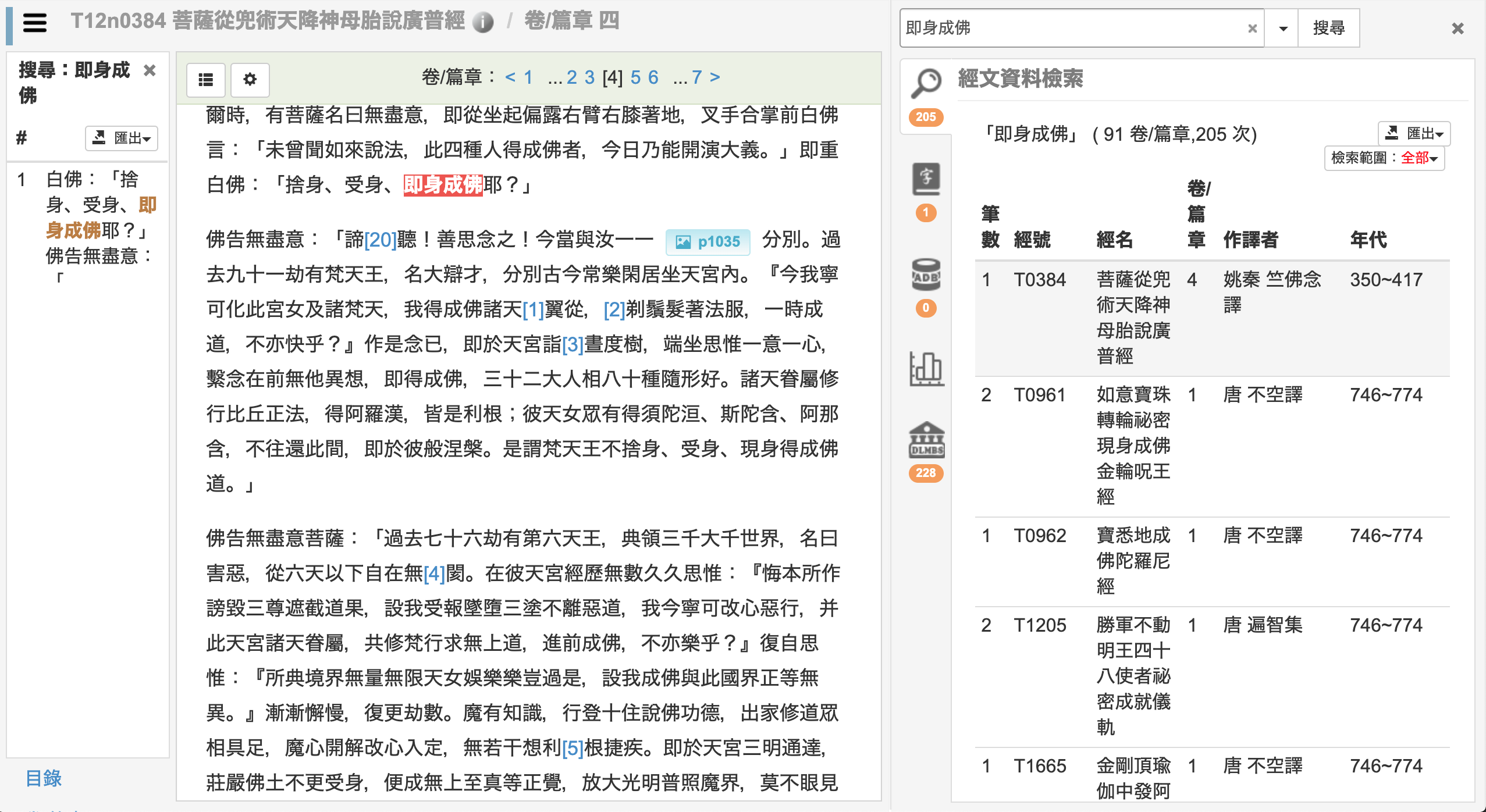Open the reader display settings gear

250,80
